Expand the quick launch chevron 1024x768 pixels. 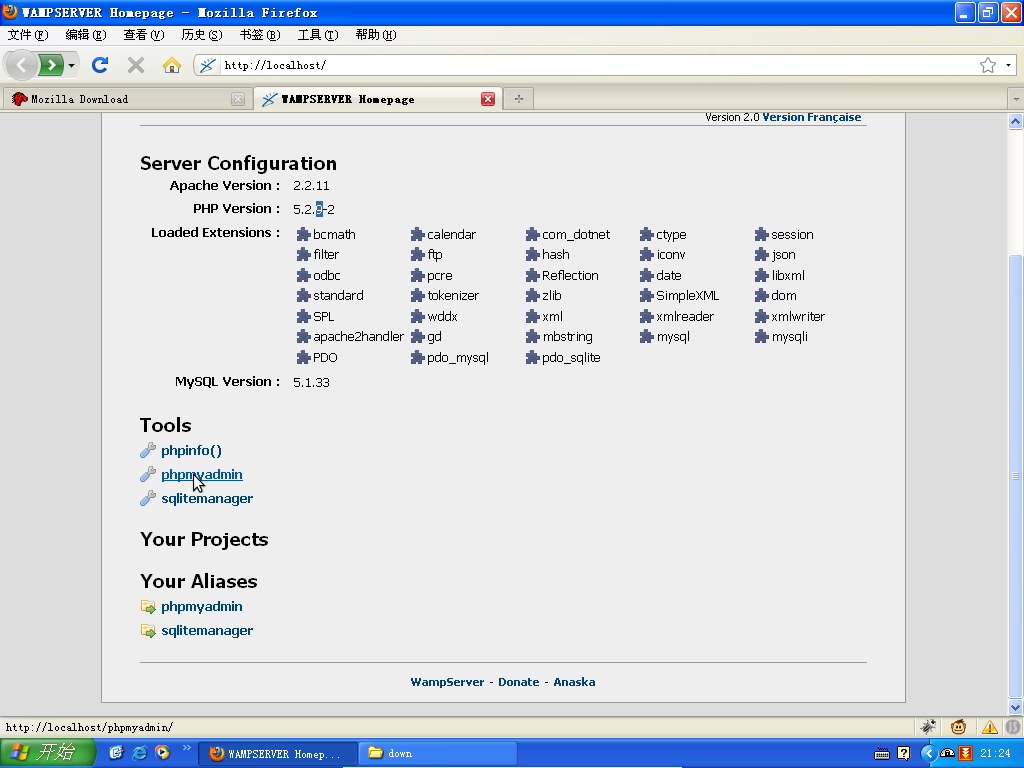[x=186, y=748]
